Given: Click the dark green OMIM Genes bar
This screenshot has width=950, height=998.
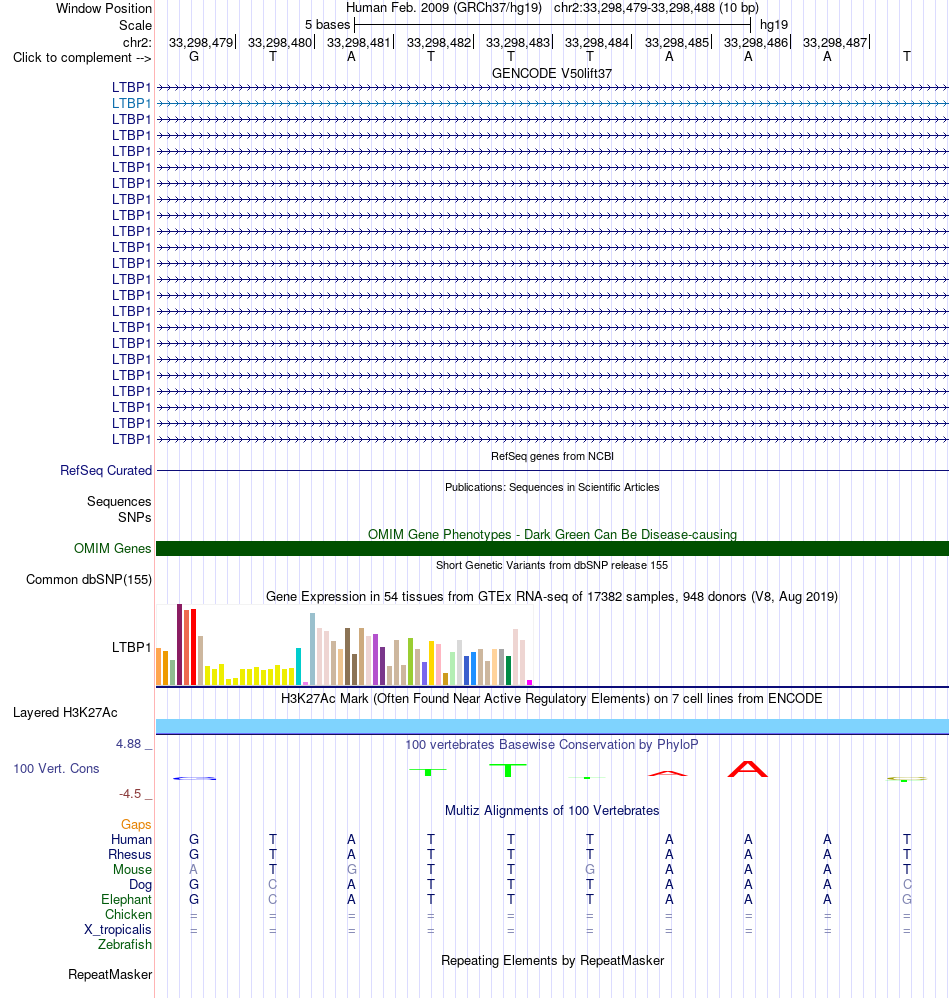Looking at the screenshot, I should 552,548.
